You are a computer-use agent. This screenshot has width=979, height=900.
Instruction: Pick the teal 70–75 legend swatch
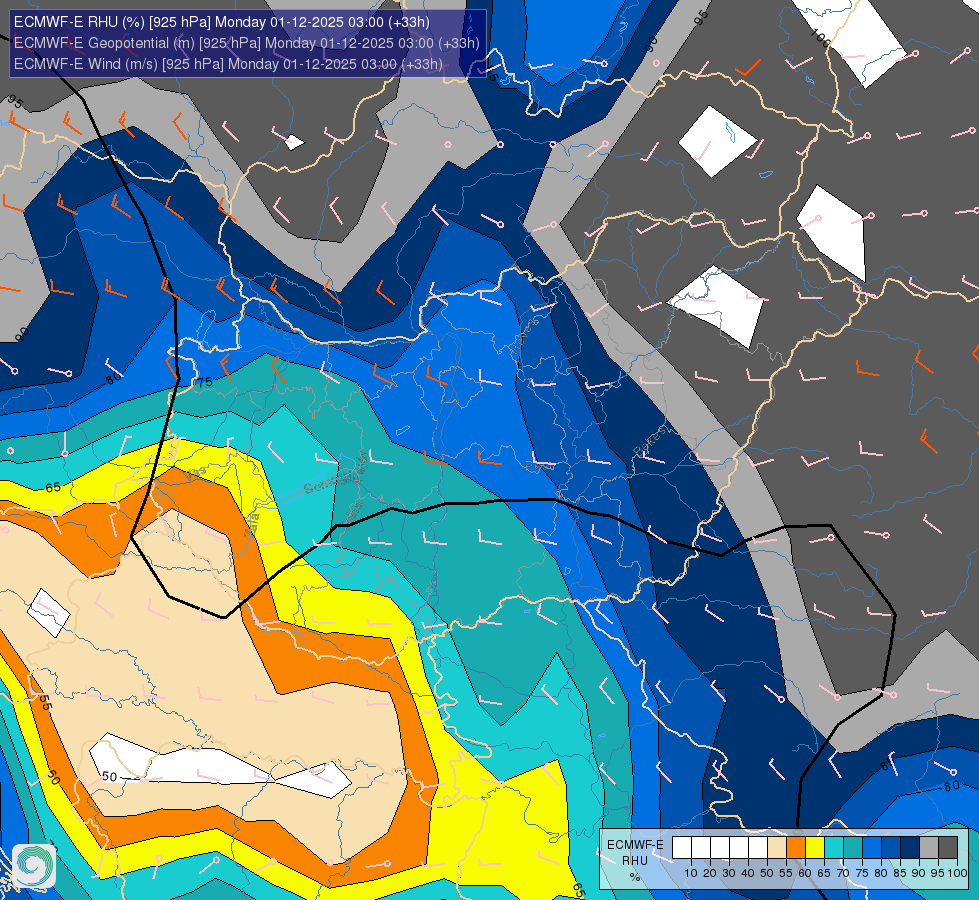tap(853, 847)
